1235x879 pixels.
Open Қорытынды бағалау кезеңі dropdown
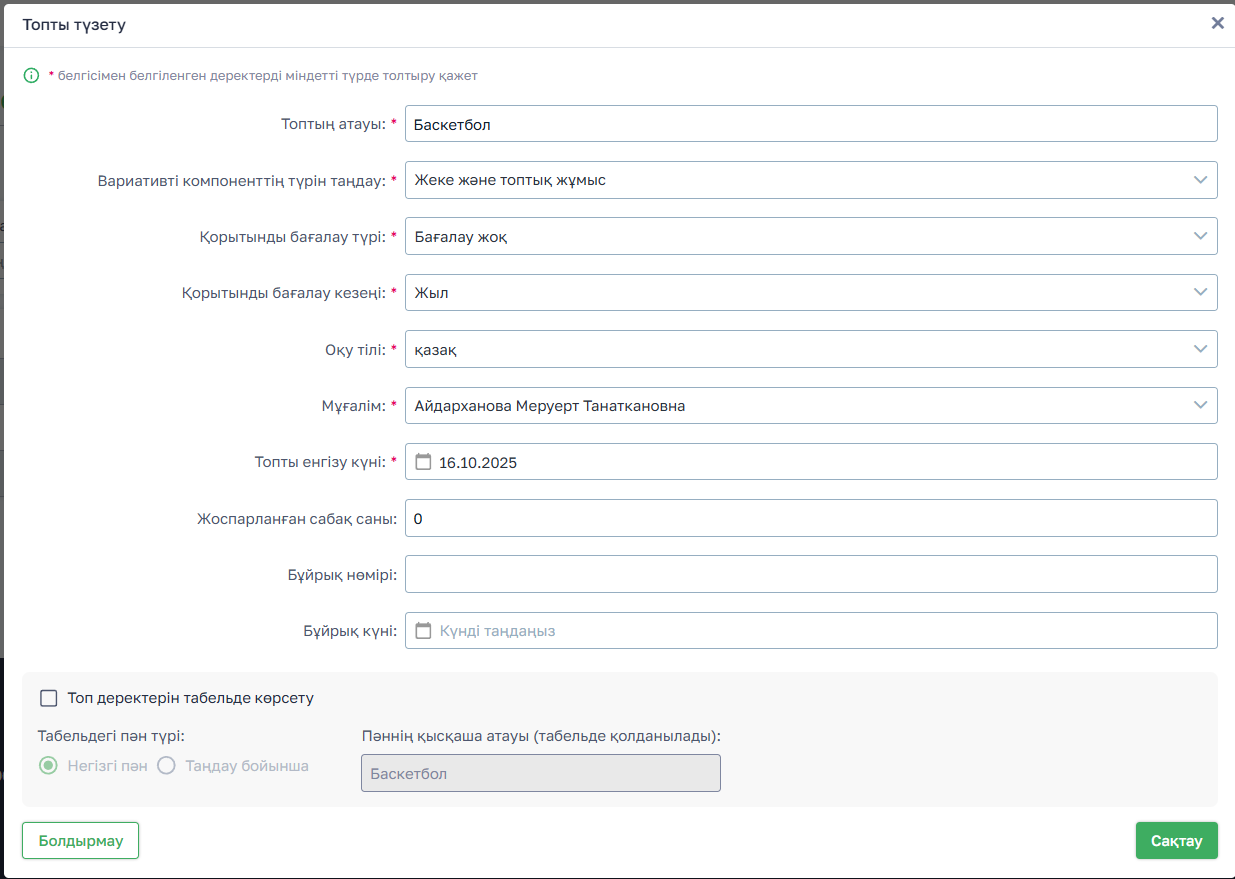click(810, 293)
